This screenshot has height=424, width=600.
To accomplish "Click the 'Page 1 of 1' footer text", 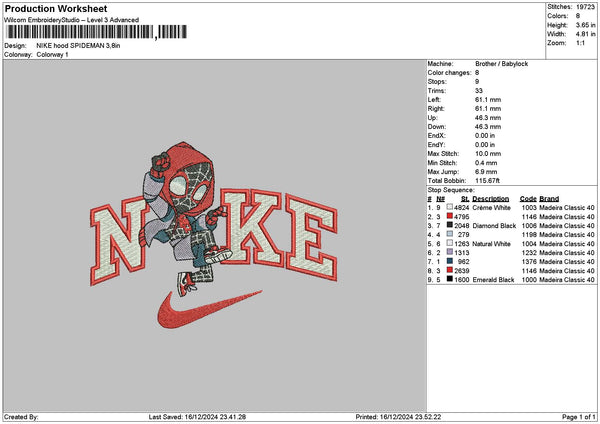I will (x=579, y=417).
